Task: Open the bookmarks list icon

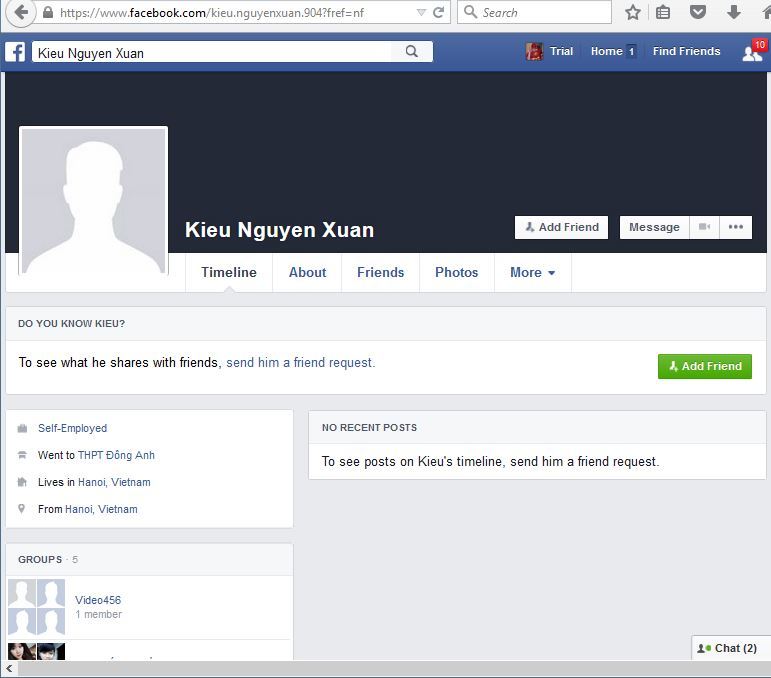Action: click(x=663, y=12)
